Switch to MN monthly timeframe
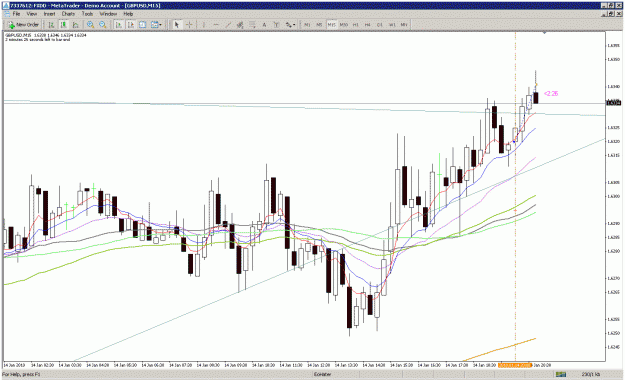The width and height of the screenshot is (625, 380). pyautogui.click(x=404, y=25)
